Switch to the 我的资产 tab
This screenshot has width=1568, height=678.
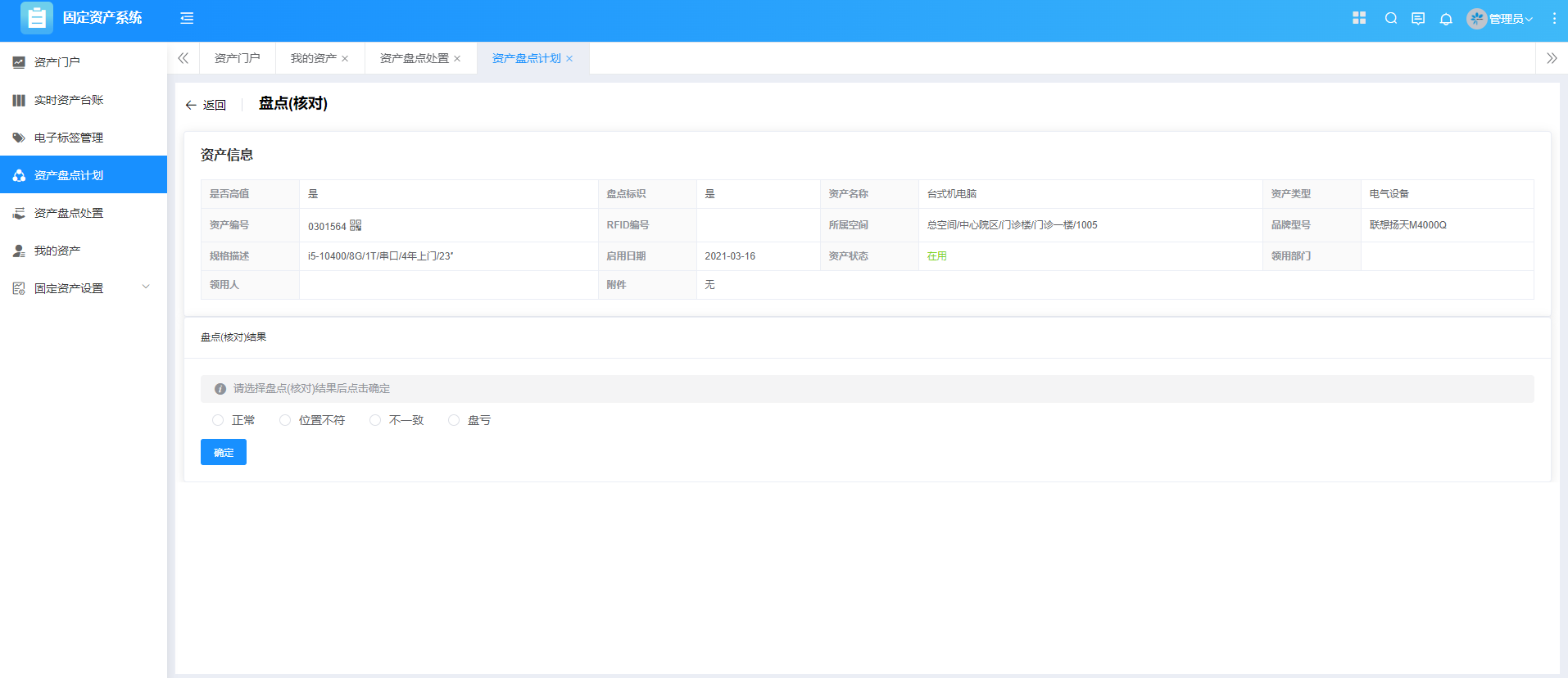click(x=313, y=58)
